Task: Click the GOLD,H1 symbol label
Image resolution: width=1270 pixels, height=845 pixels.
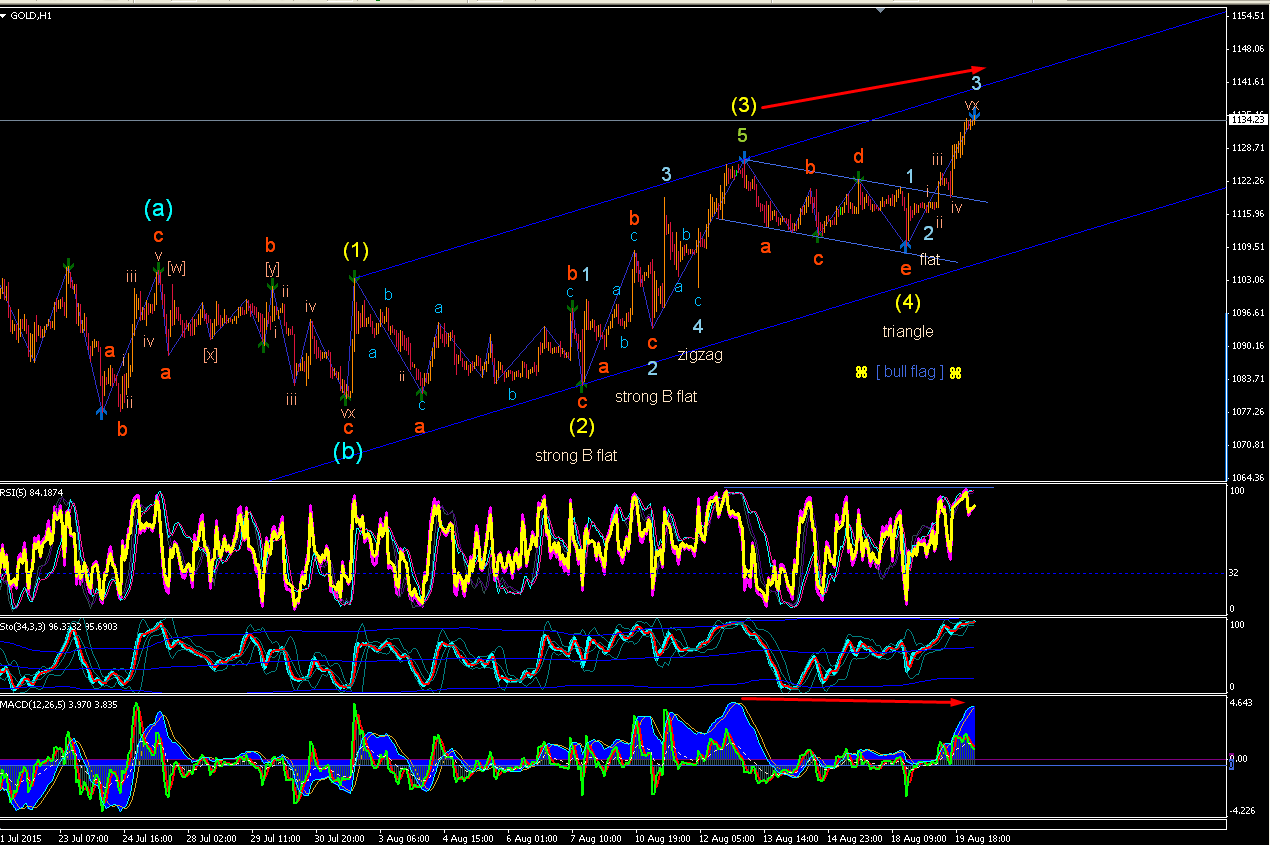Action: pos(31,14)
